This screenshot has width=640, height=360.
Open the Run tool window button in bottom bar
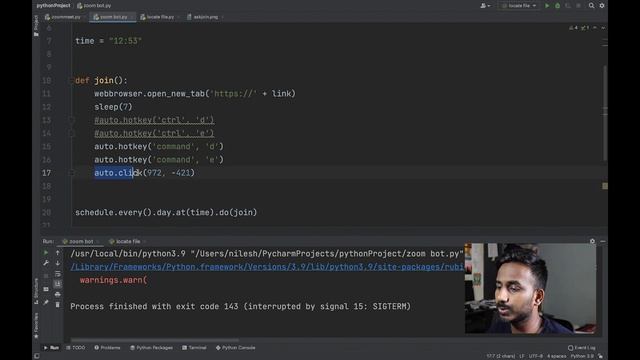click(51, 348)
